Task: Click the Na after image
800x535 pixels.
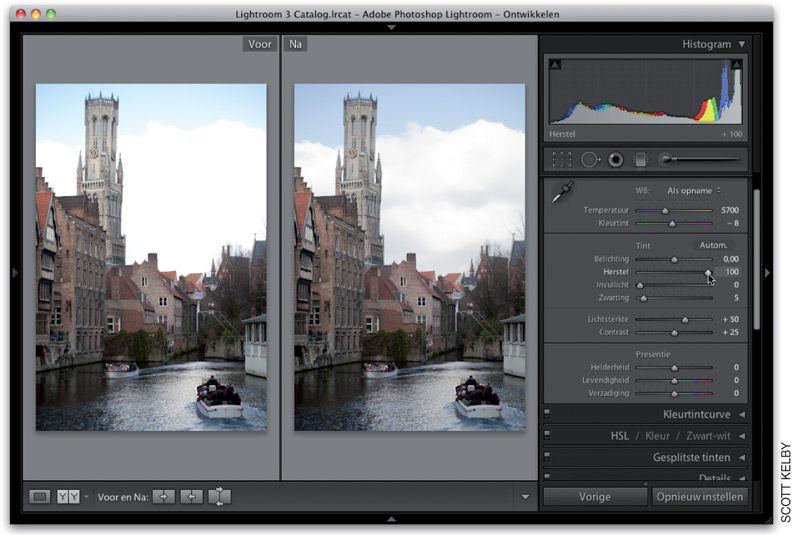Action: click(410, 258)
